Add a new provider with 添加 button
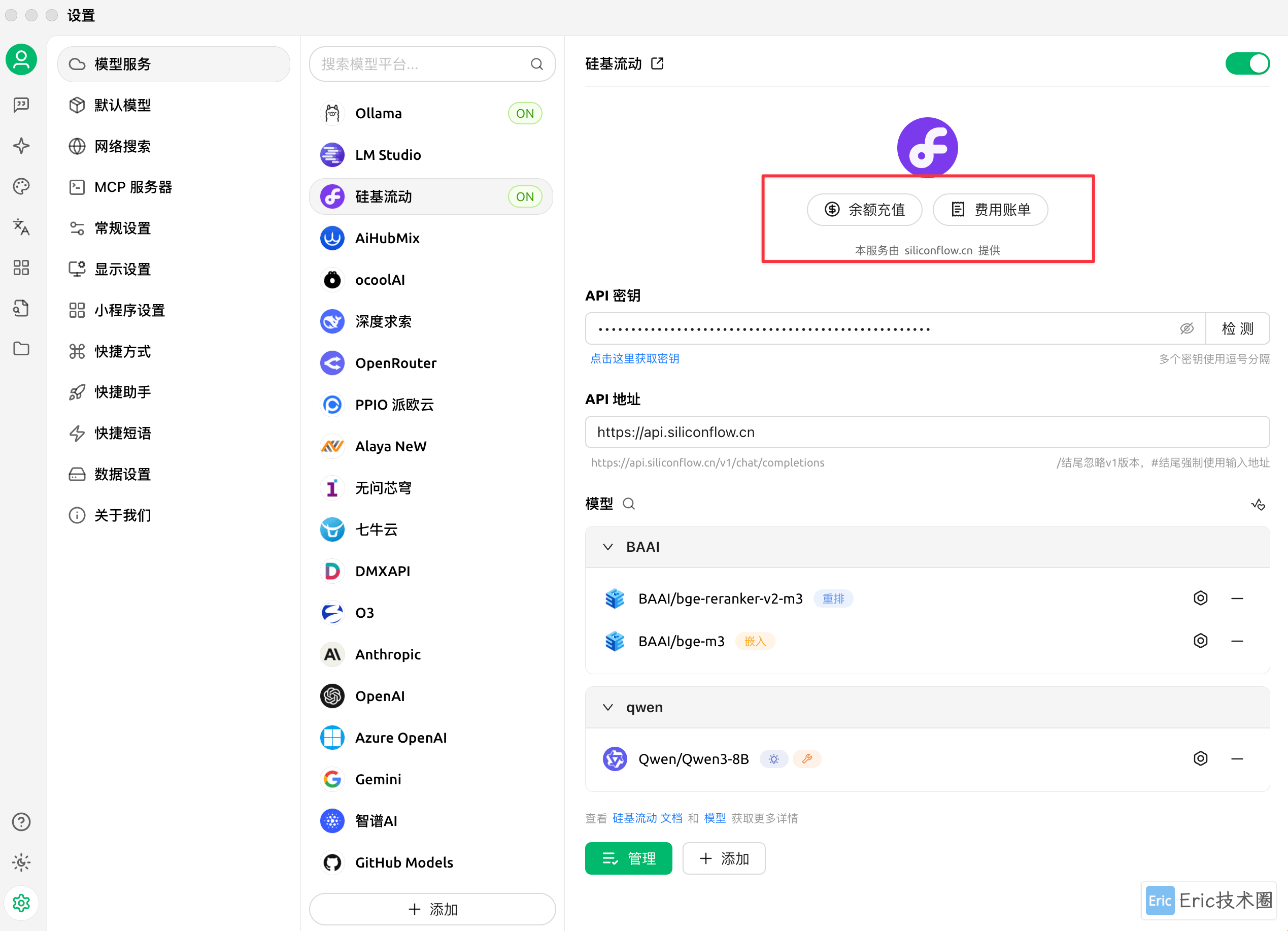Viewport: 1288px width, 931px height. [x=432, y=909]
